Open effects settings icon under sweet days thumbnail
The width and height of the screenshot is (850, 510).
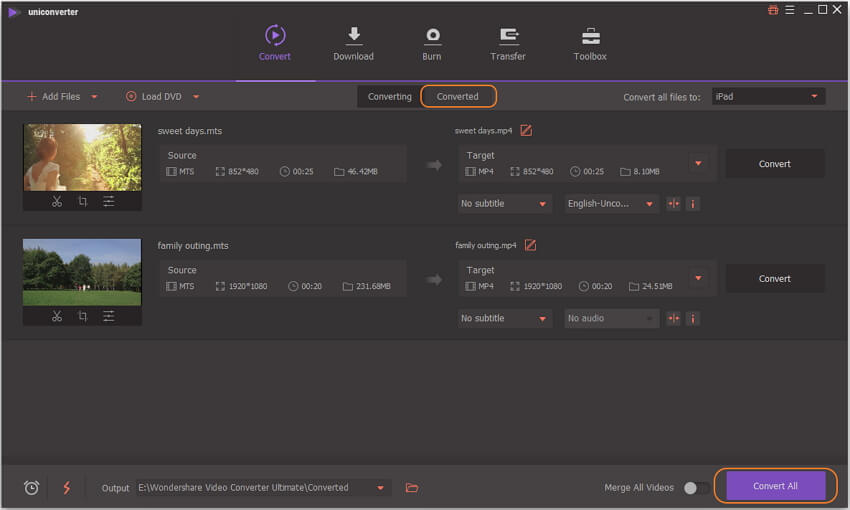point(108,202)
